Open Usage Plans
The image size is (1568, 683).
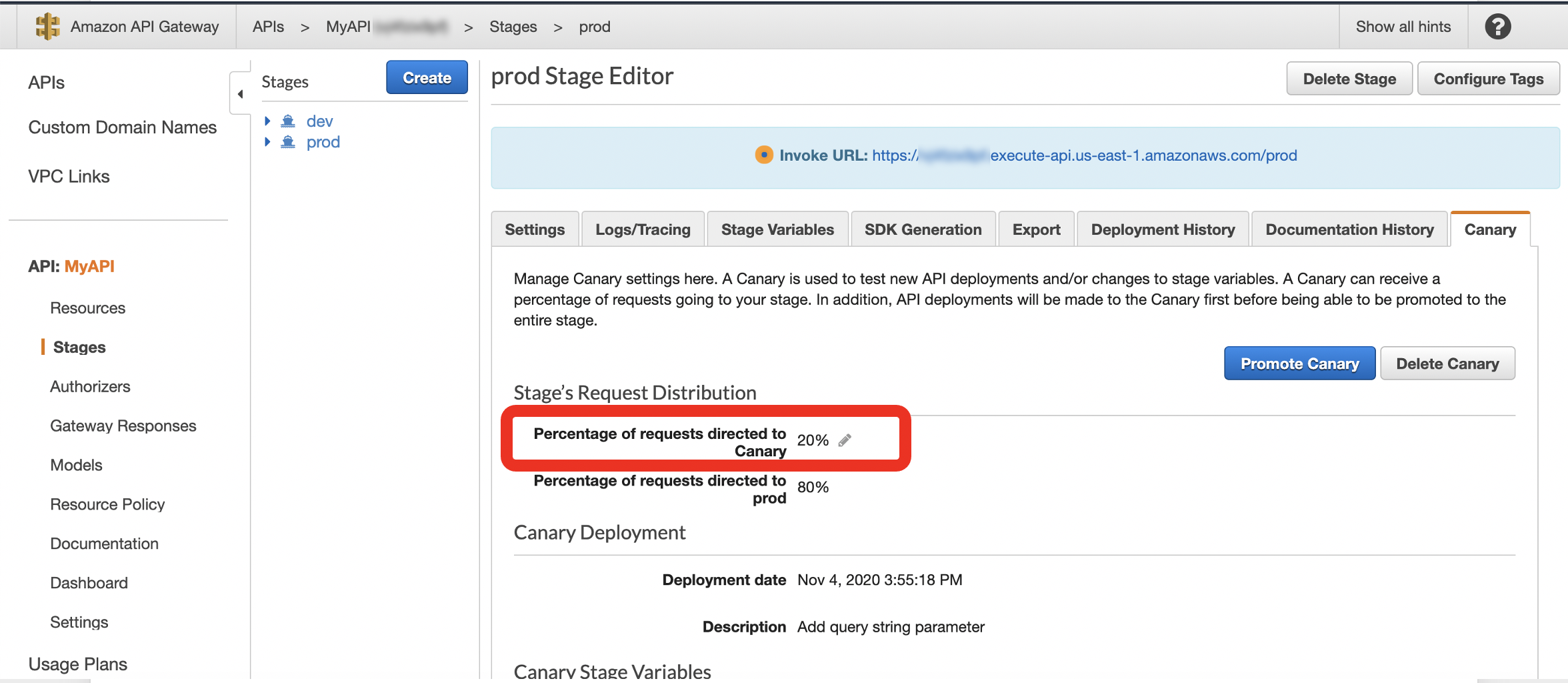point(77,664)
